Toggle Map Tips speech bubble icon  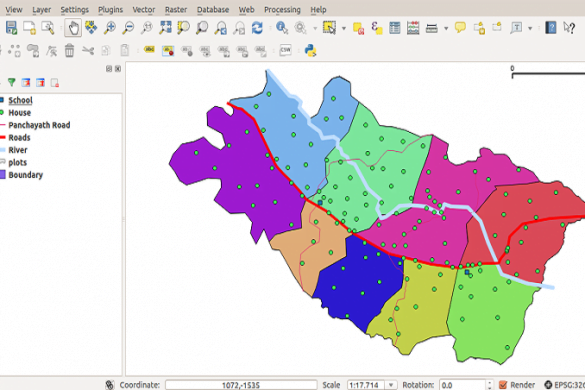[x=460, y=28]
